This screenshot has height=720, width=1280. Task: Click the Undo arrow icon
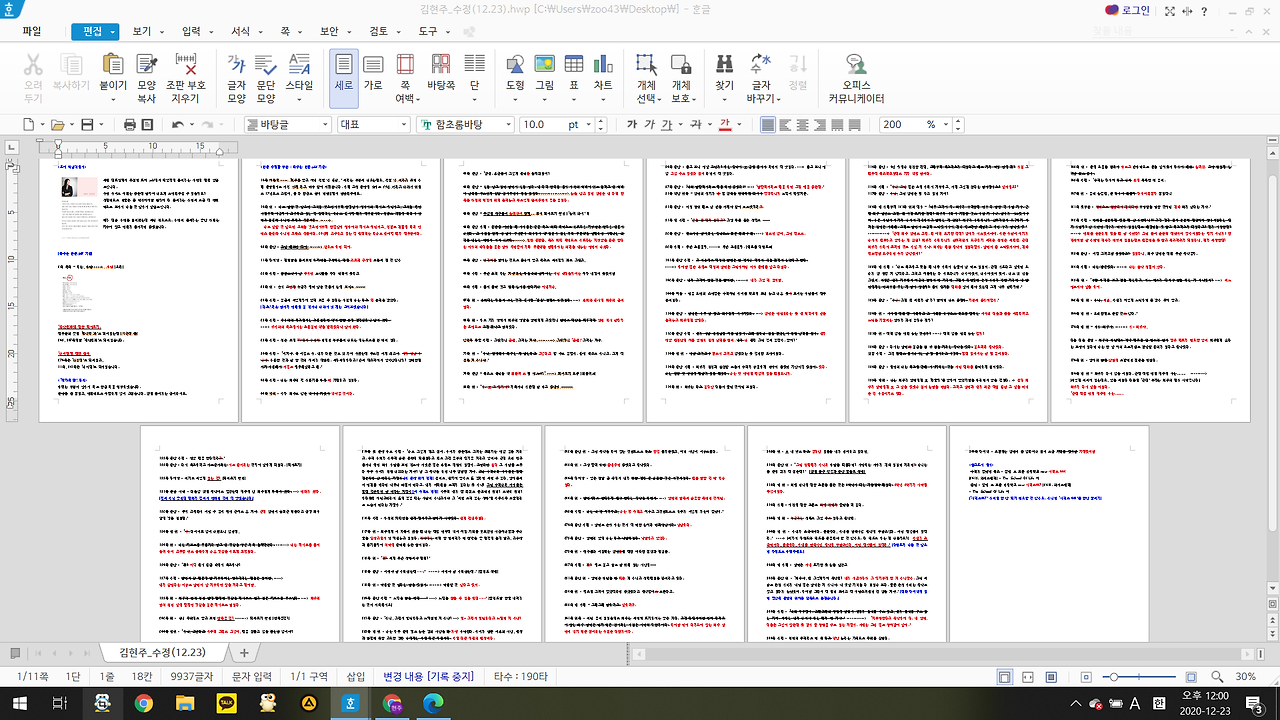(178, 125)
